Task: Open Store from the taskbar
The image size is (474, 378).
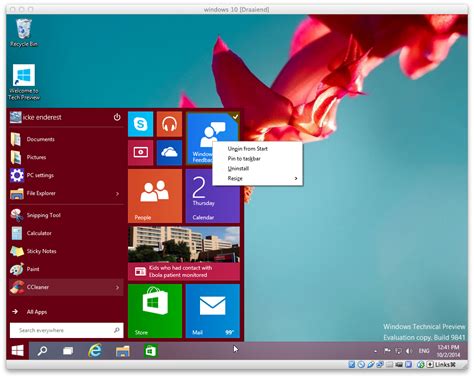Action: click(151, 351)
